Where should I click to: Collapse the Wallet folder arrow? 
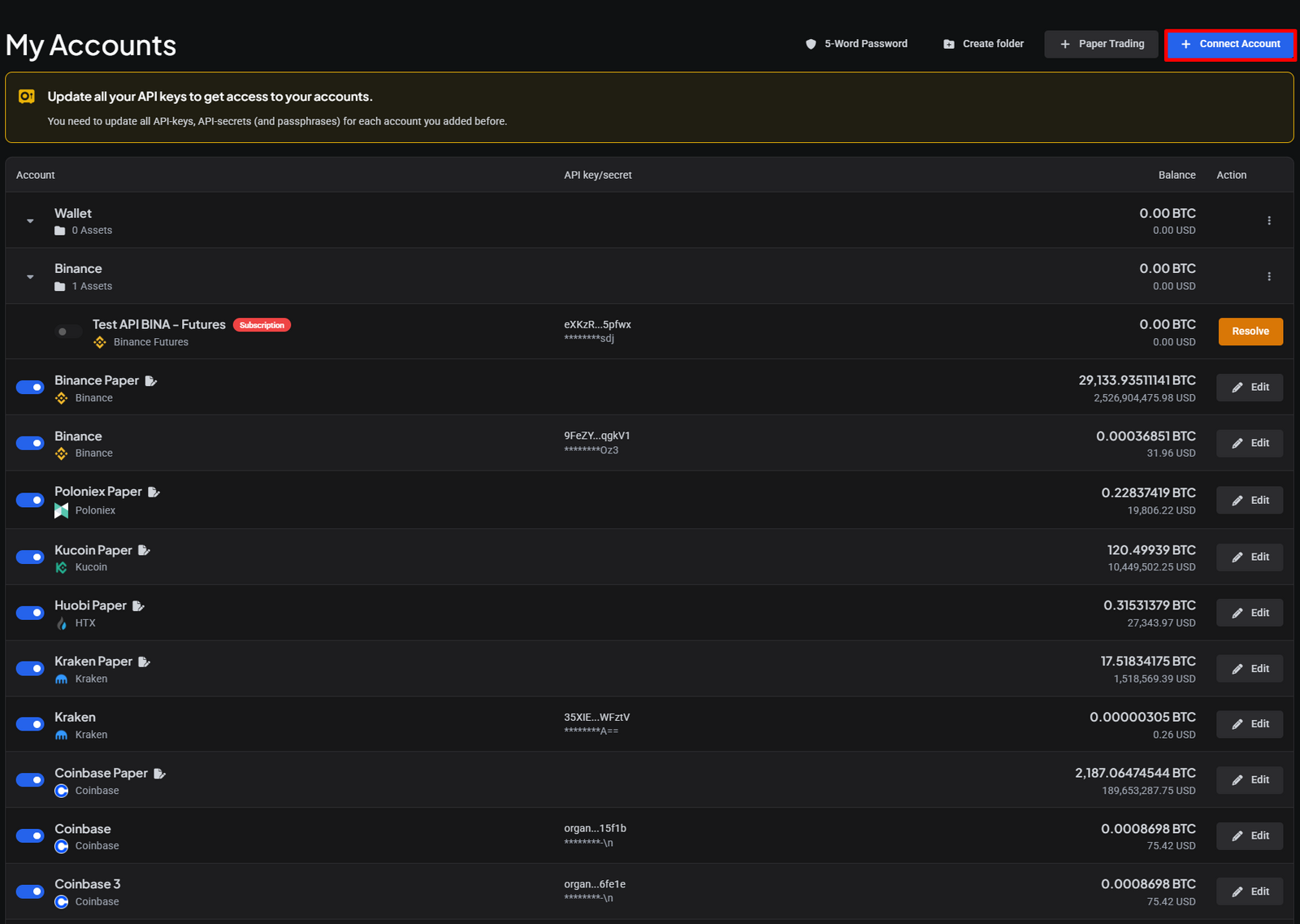tap(30, 221)
